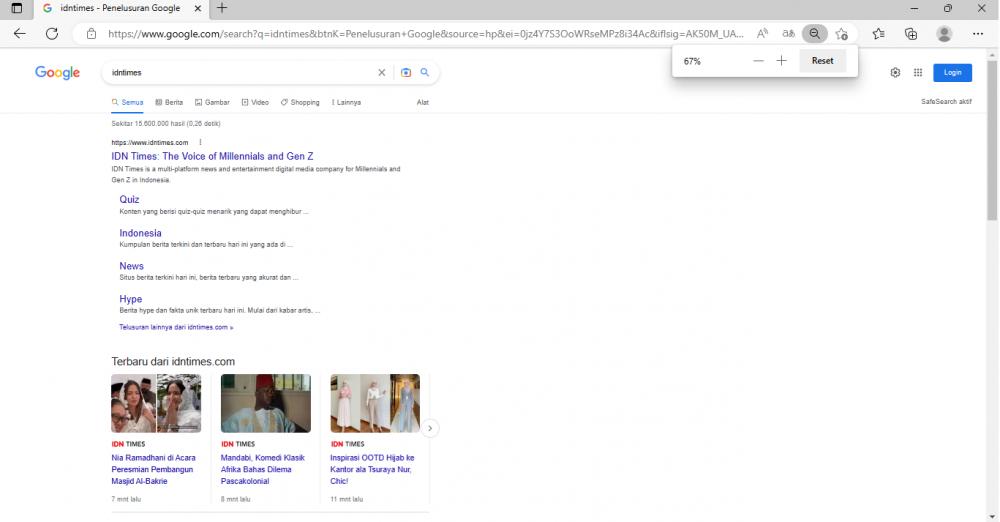Open a new tab with plus button
The height and width of the screenshot is (522, 1000).
(x=222, y=8)
